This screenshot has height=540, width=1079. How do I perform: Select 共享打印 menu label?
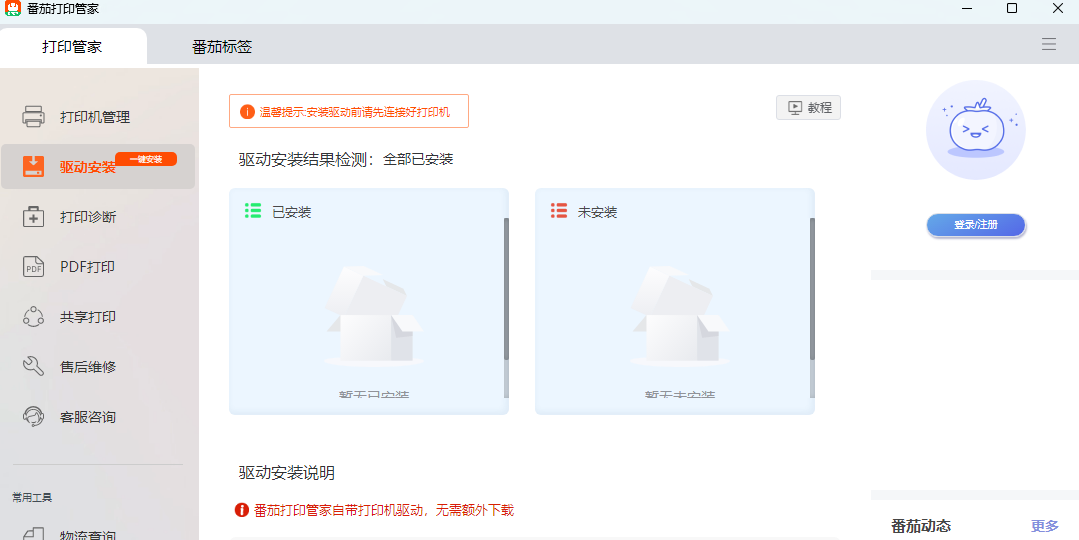click(88, 317)
